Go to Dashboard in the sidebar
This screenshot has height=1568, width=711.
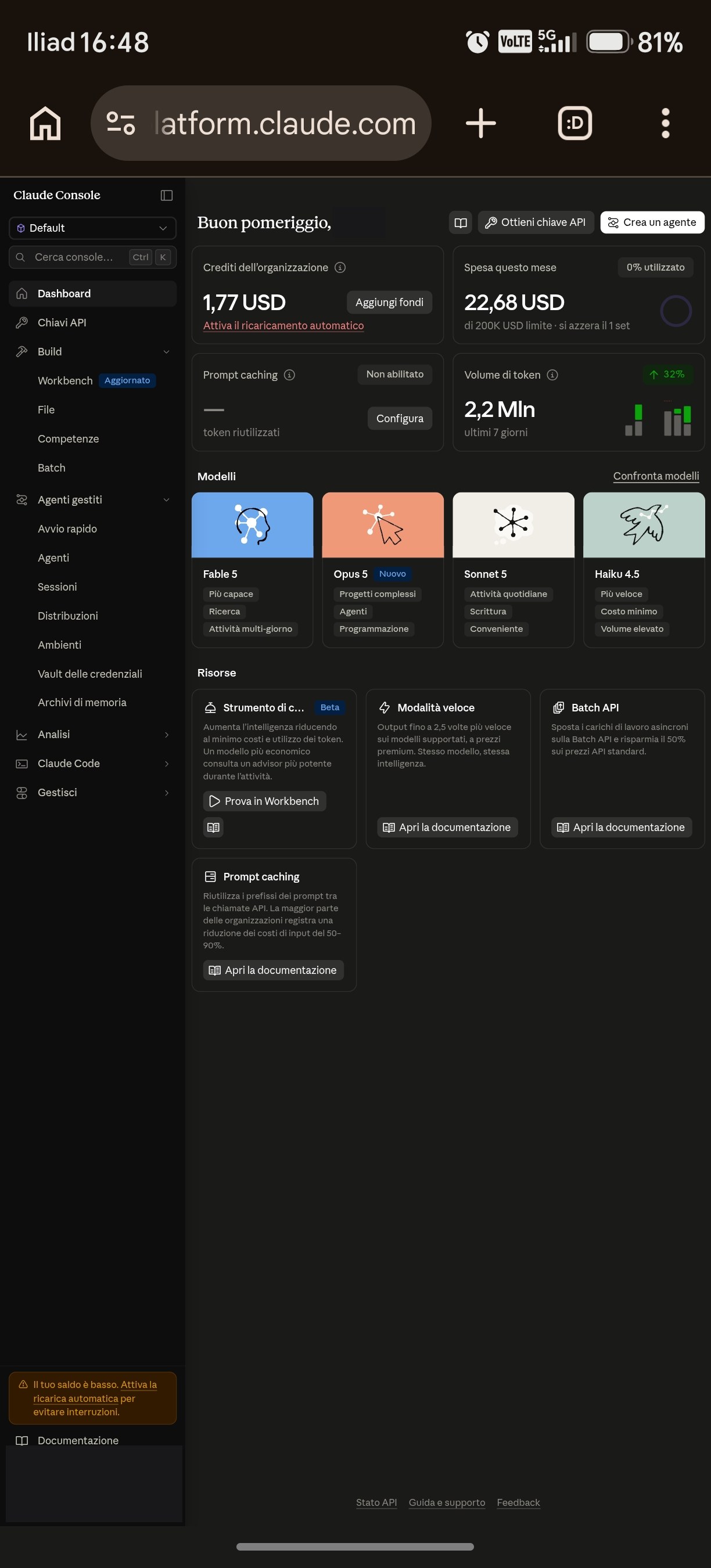(92, 294)
